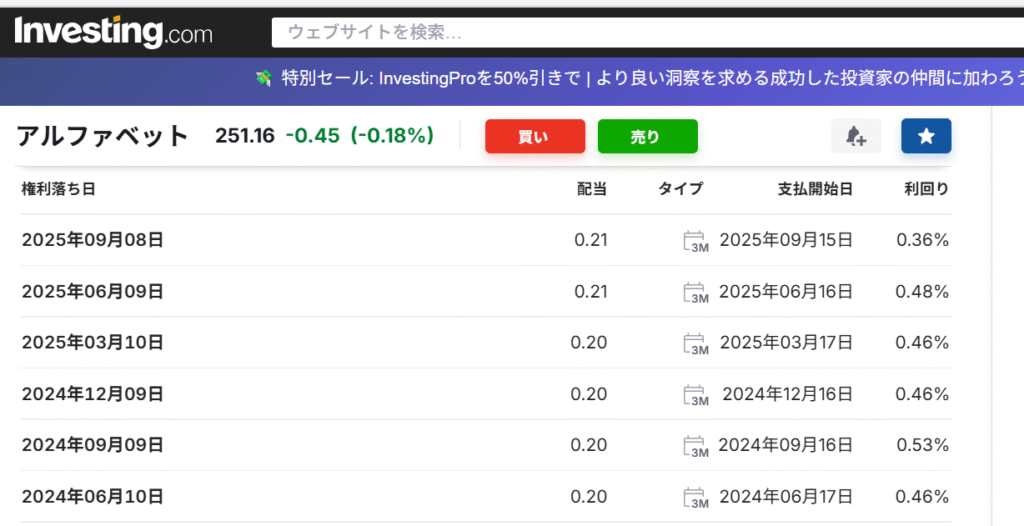Select payment date 2025年03月17日
This screenshot has height=526, width=1024.
[786, 343]
